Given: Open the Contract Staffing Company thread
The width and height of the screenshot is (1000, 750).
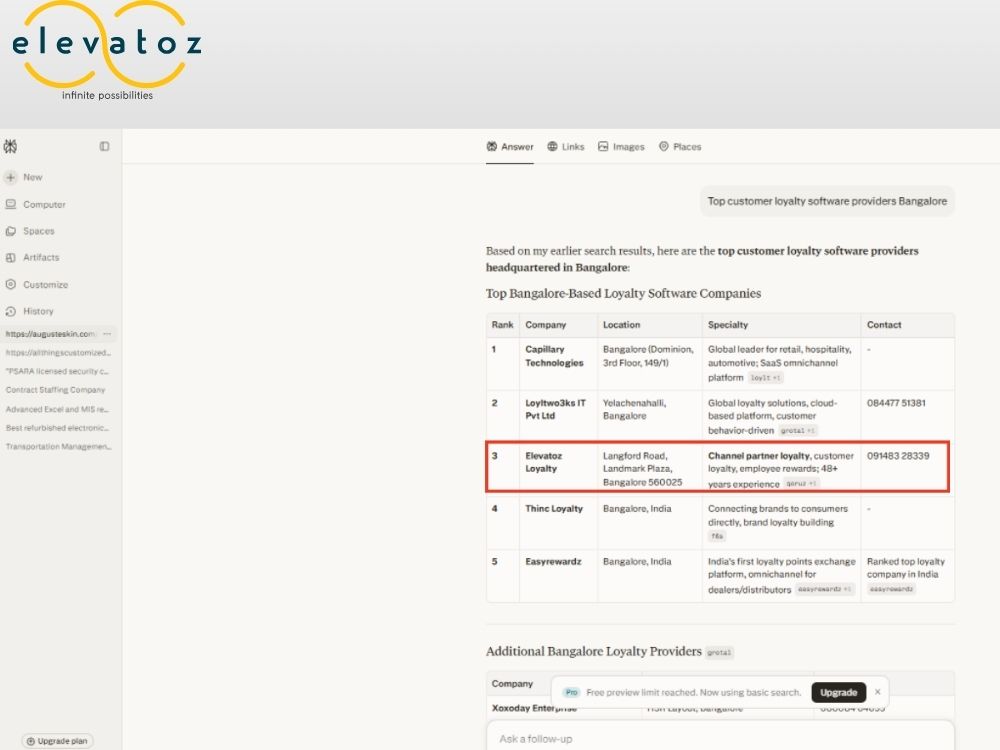Looking at the screenshot, I should (x=55, y=390).
